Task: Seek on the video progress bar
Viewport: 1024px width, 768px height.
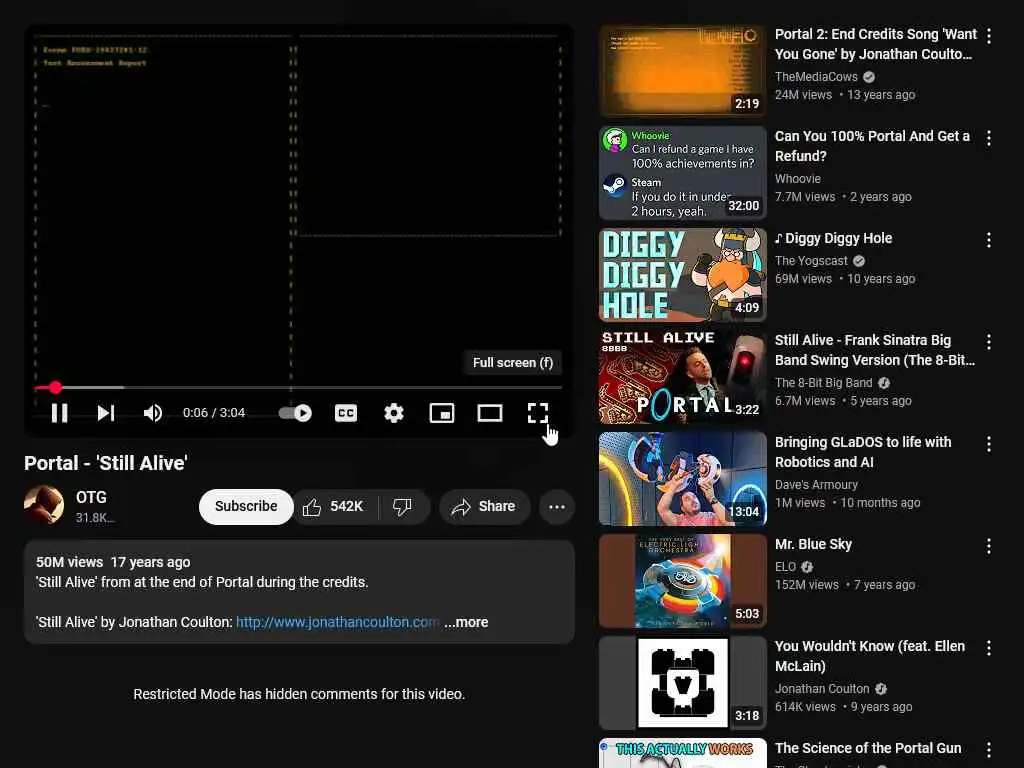Action: click(298, 387)
